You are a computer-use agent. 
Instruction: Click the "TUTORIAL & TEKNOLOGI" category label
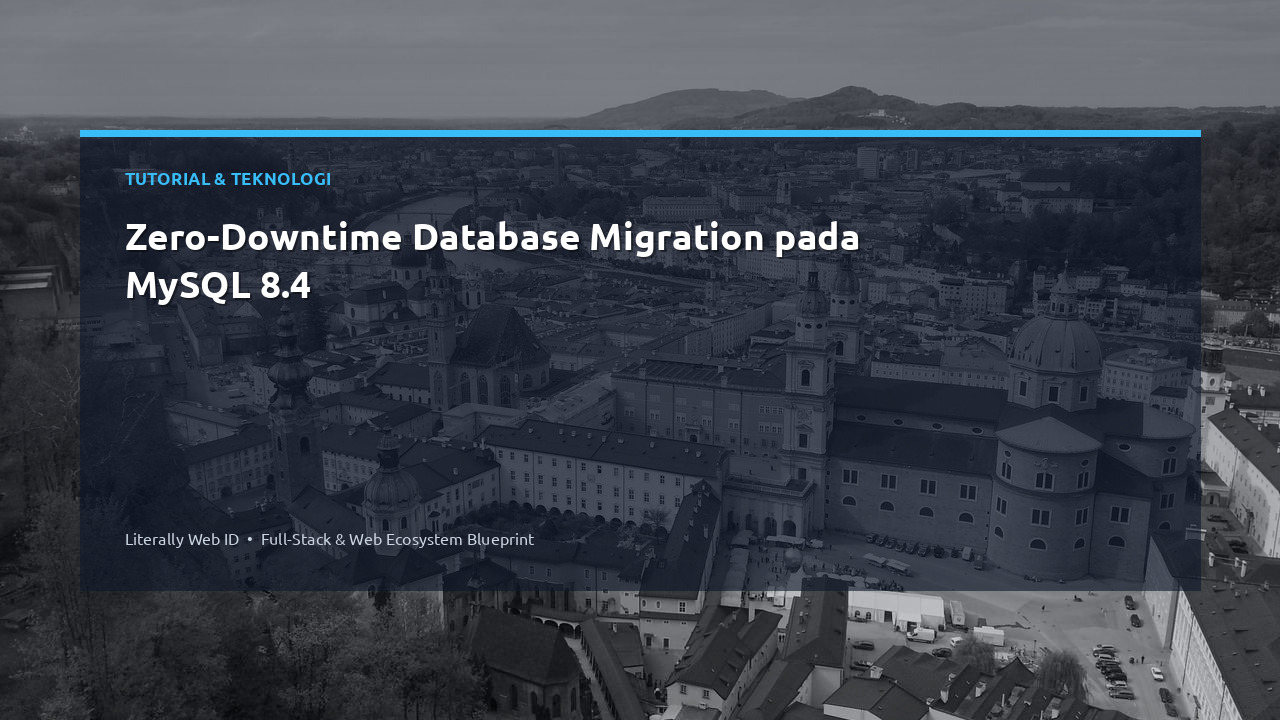(x=228, y=179)
